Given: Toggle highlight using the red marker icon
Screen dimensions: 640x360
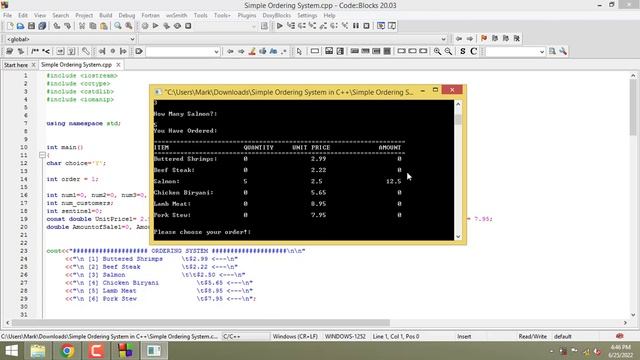Looking at the screenshot, I should (252, 51).
